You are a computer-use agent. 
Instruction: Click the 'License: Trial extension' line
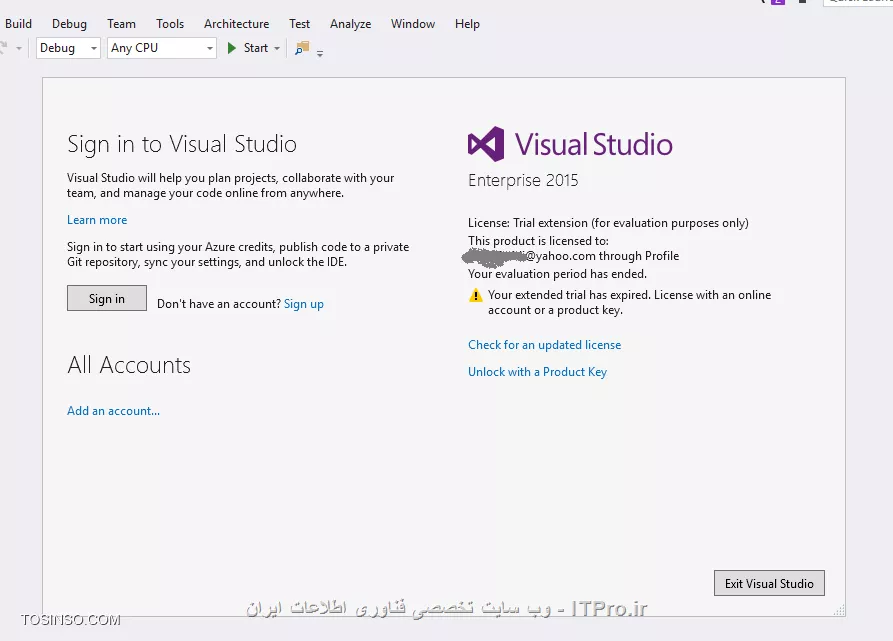[x=608, y=223]
